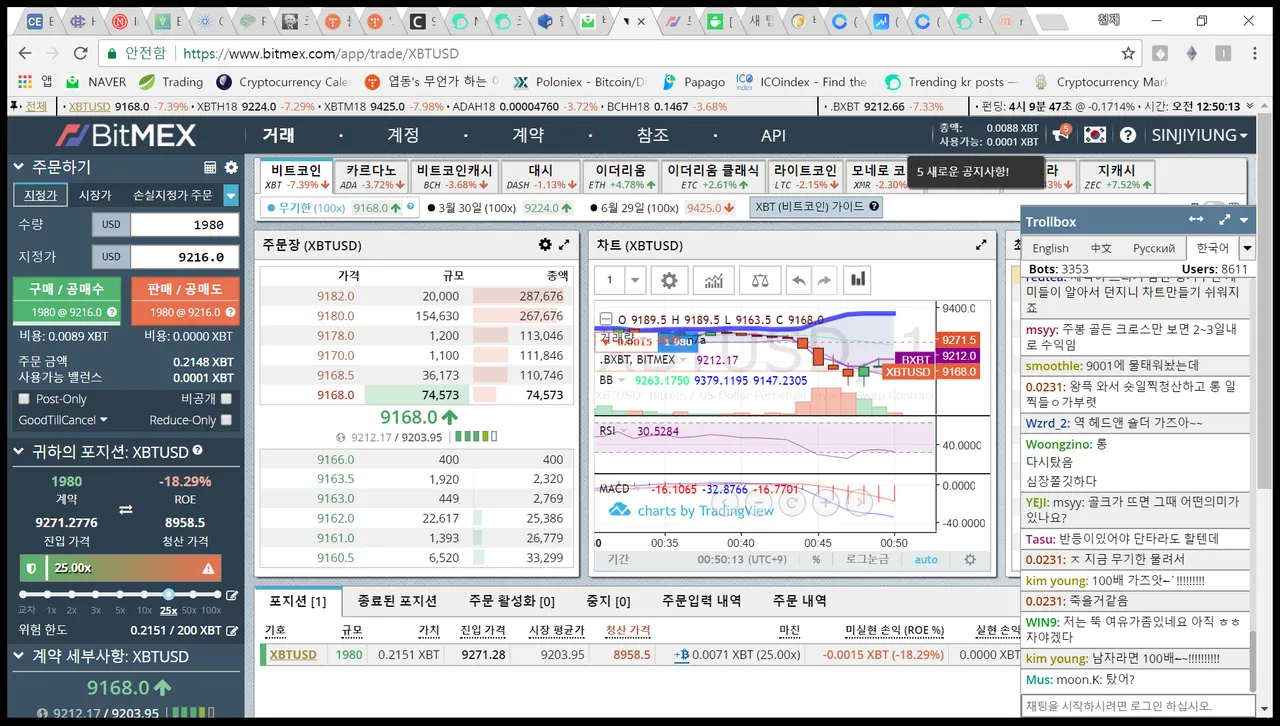Edit the risk limit 200 XBT icon

(x=232, y=631)
